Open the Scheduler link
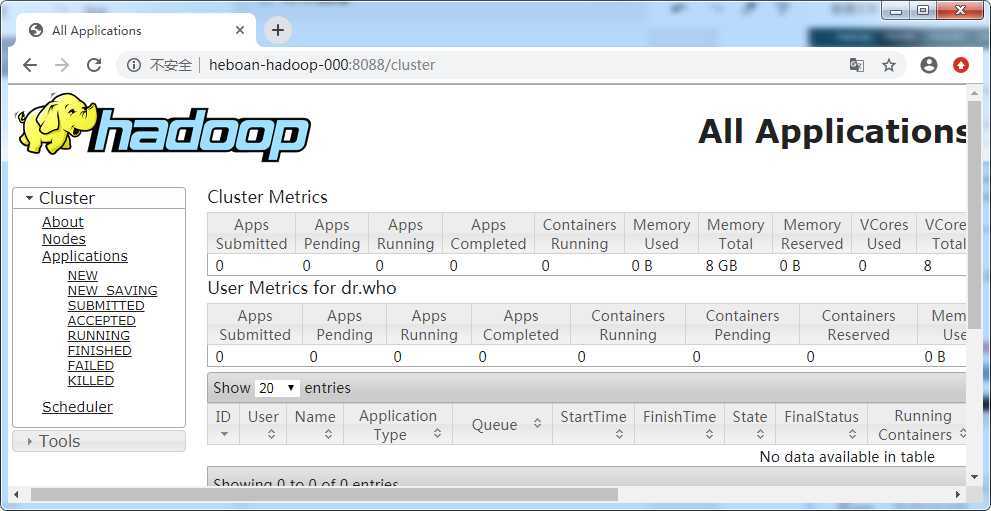 [77, 407]
